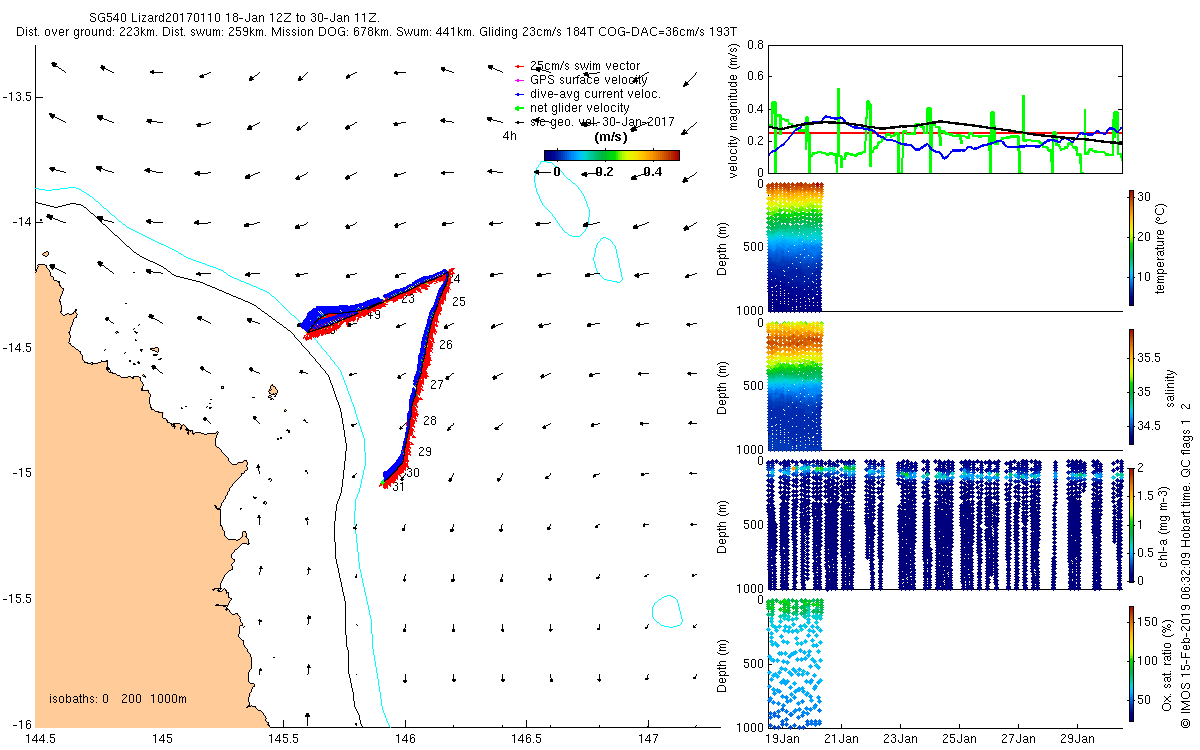This screenshot has height=750, width=1200.
Task: Click the IMOS copyright text on the right edge
Action: (1186, 564)
